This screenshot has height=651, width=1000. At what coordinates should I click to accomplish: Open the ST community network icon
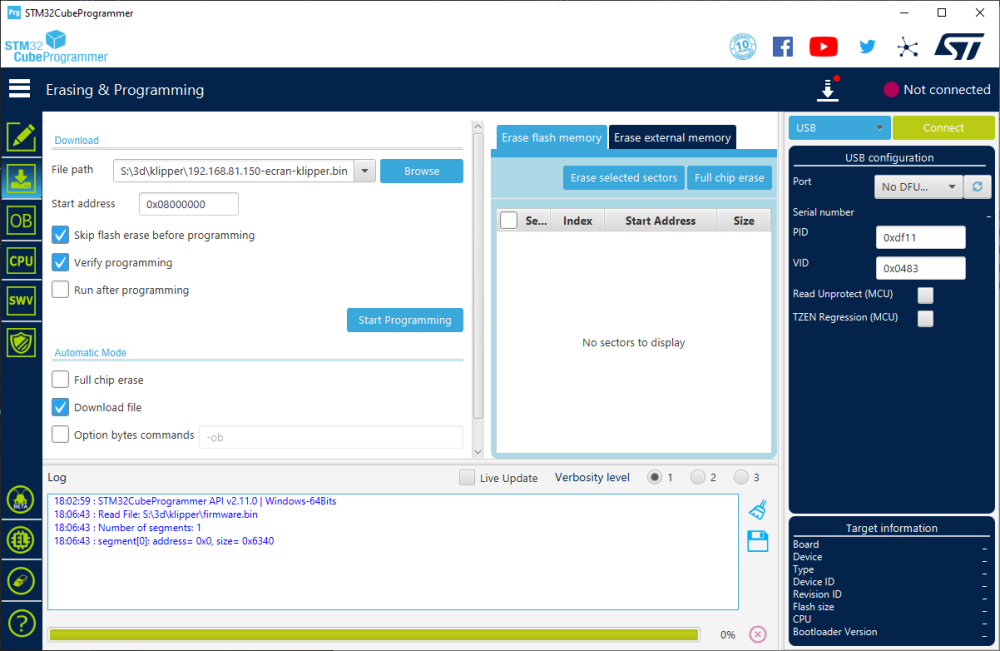(x=907, y=47)
